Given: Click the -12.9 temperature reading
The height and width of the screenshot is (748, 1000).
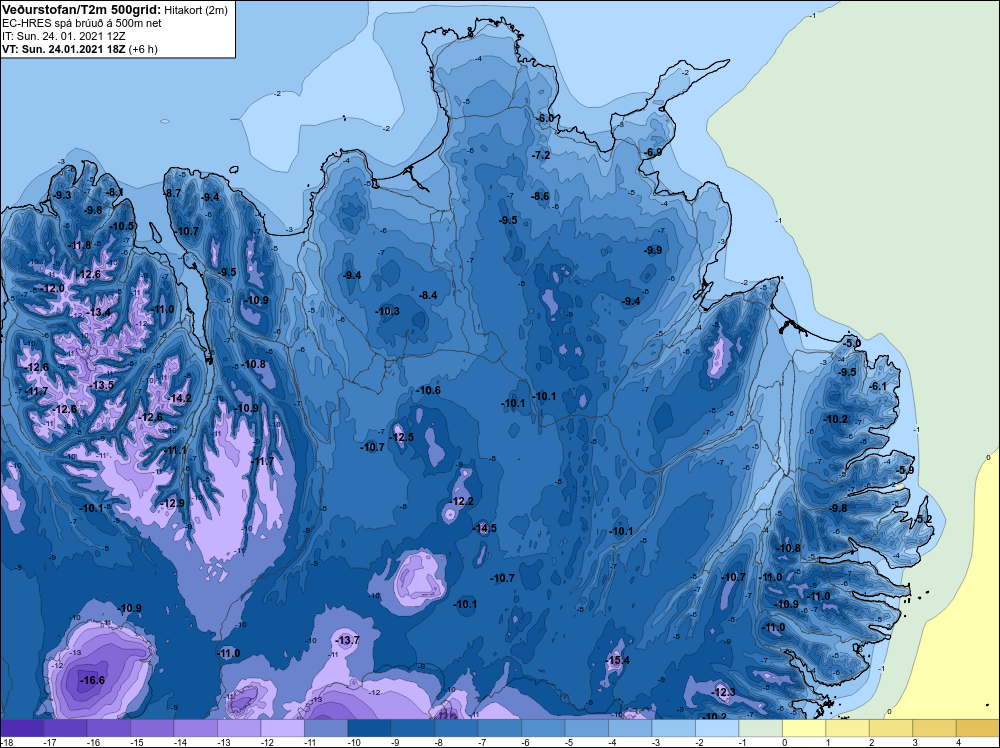Looking at the screenshot, I should point(172,503).
